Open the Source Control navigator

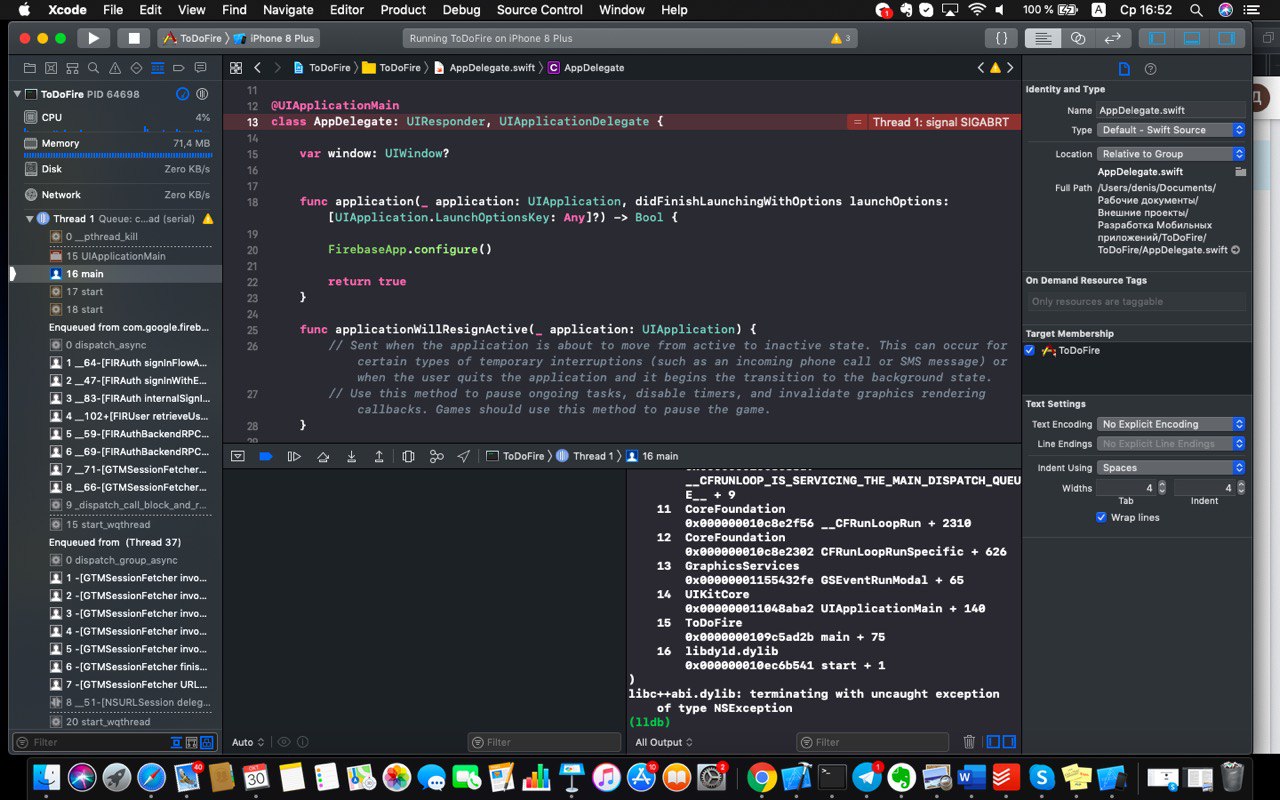(x=51, y=68)
